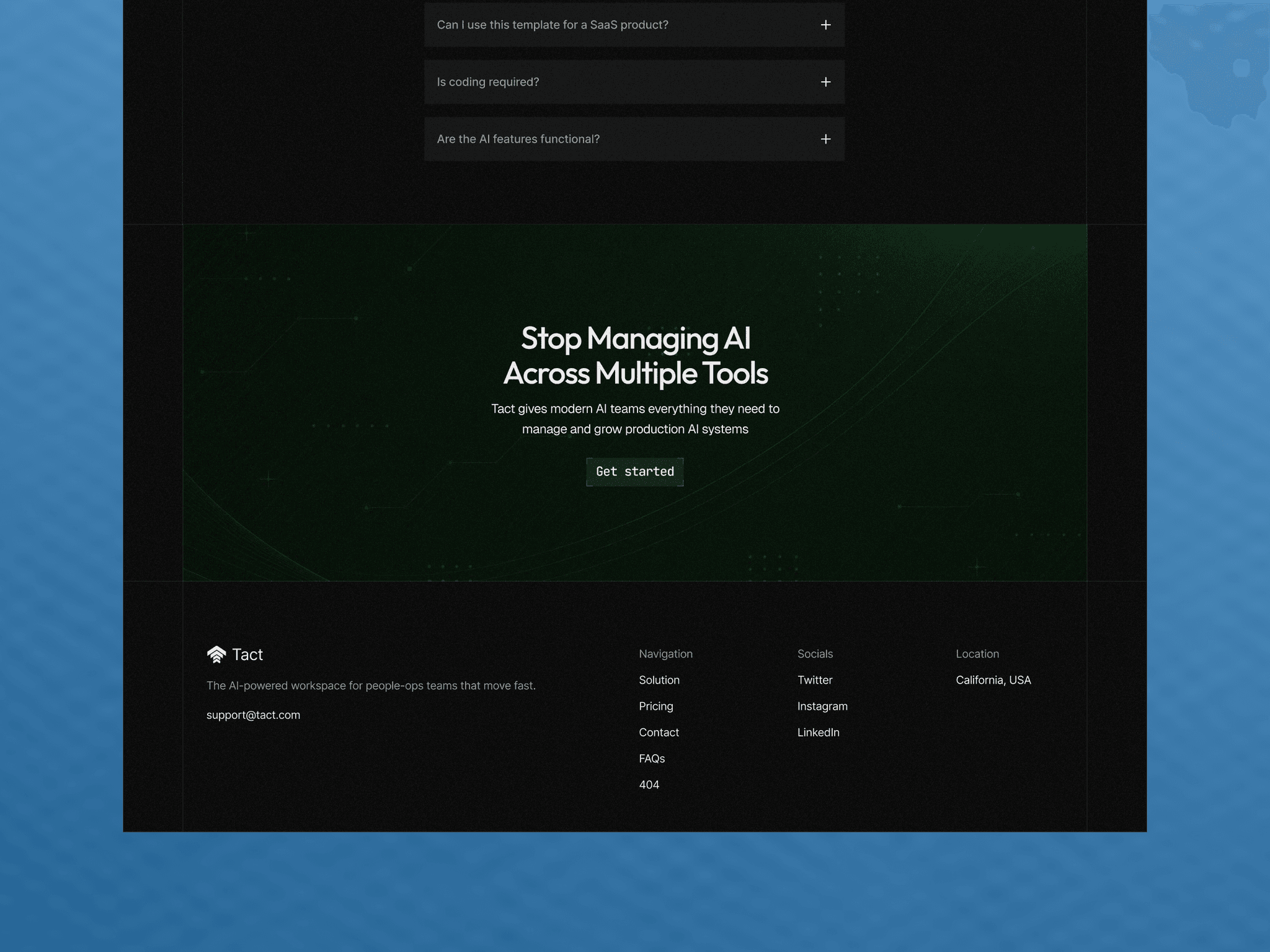The height and width of the screenshot is (952, 1270).
Task: Expand the SaaS product question plus icon
Action: (x=825, y=25)
